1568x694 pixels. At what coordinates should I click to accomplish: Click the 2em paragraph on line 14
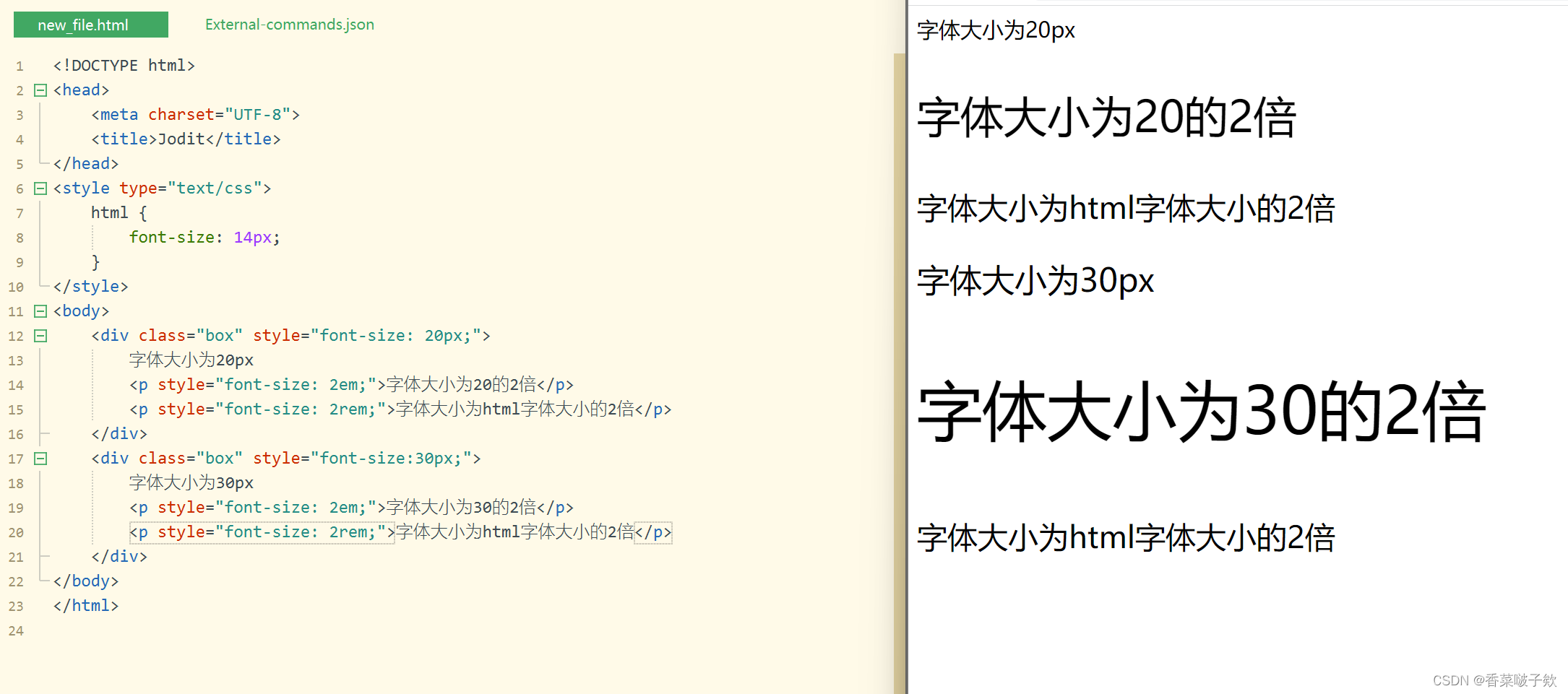point(351,385)
